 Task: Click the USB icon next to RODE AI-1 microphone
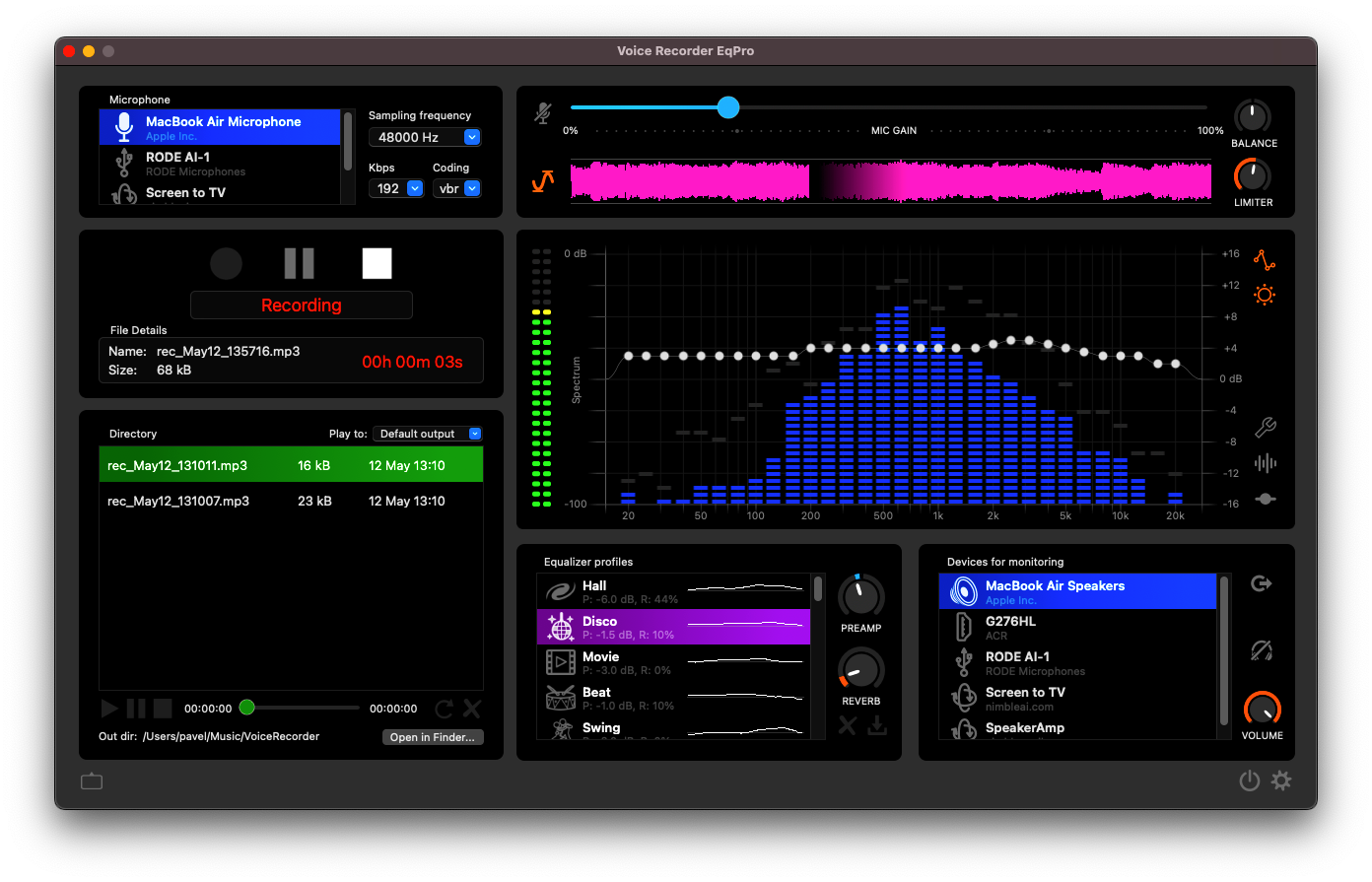coord(124,163)
